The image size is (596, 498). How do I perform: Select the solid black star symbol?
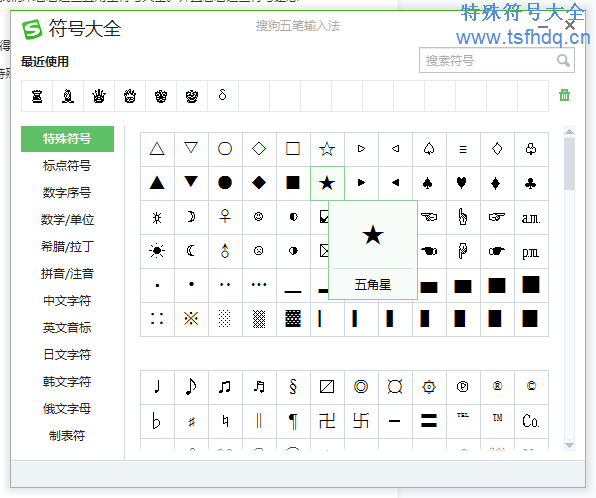327,183
